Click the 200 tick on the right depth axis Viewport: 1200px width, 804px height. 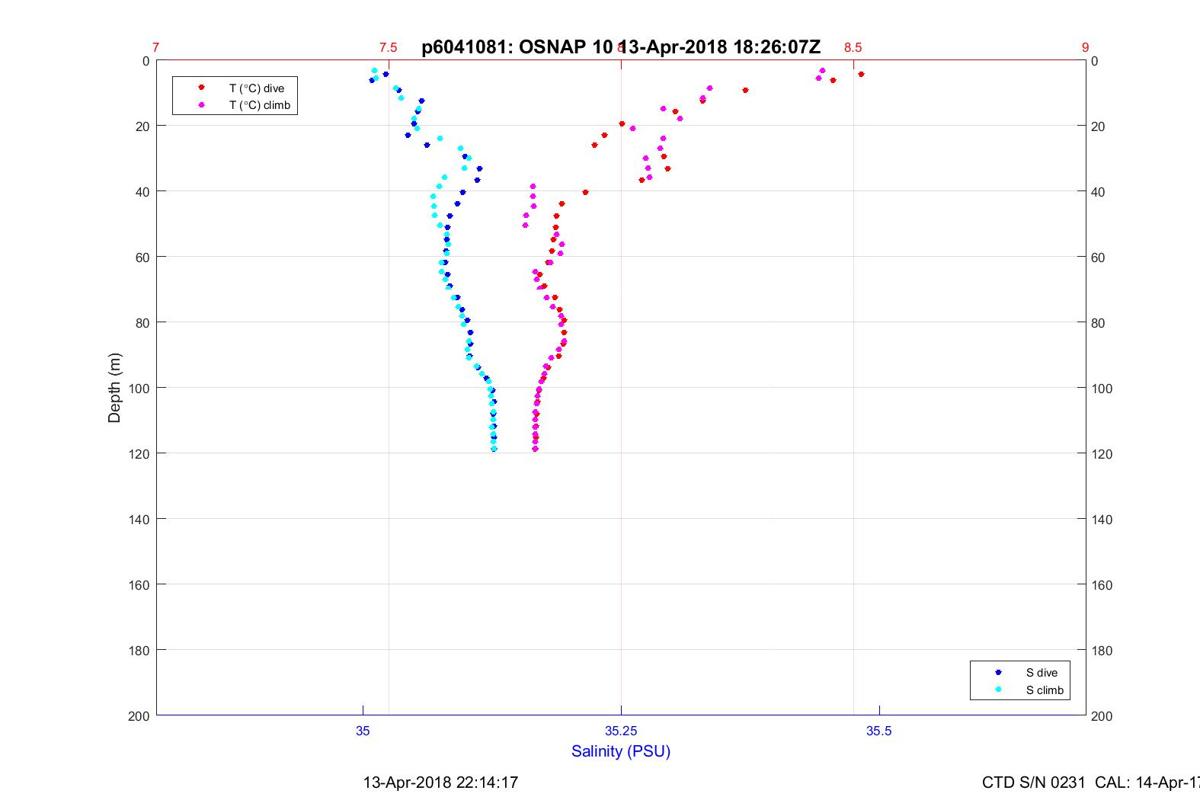point(1101,716)
